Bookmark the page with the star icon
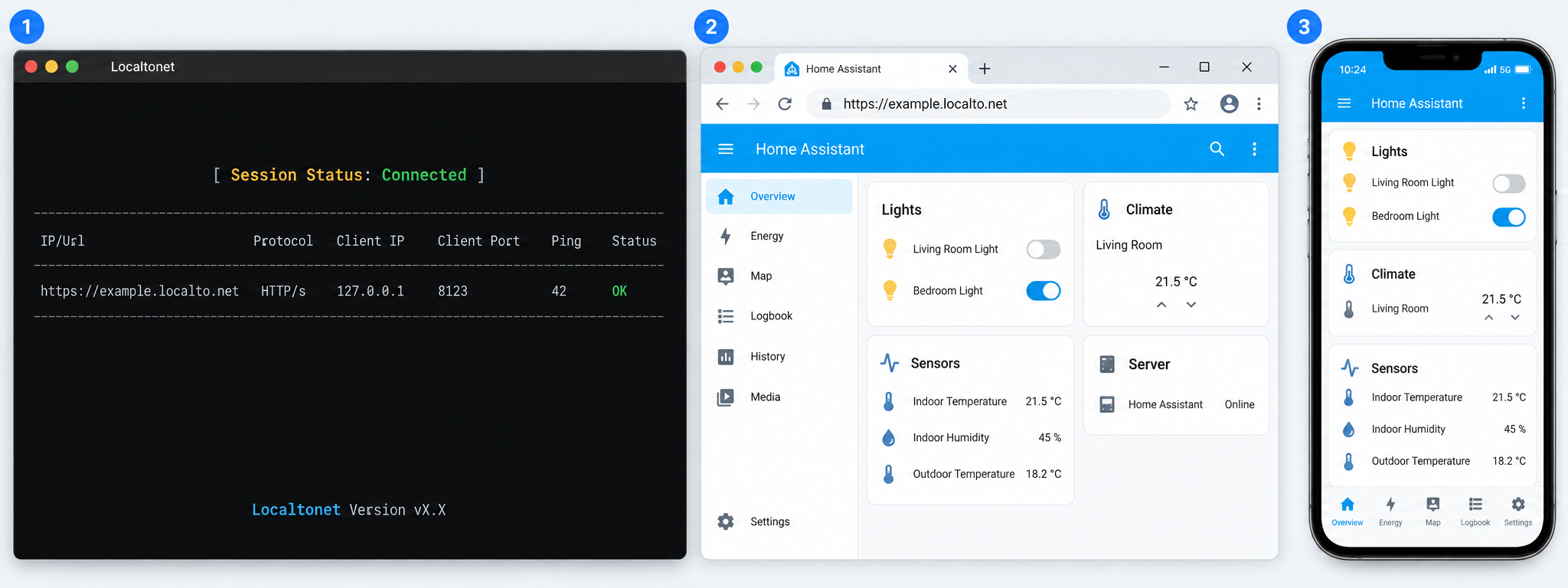The height and width of the screenshot is (588, 1568). tap(1191, 104)
